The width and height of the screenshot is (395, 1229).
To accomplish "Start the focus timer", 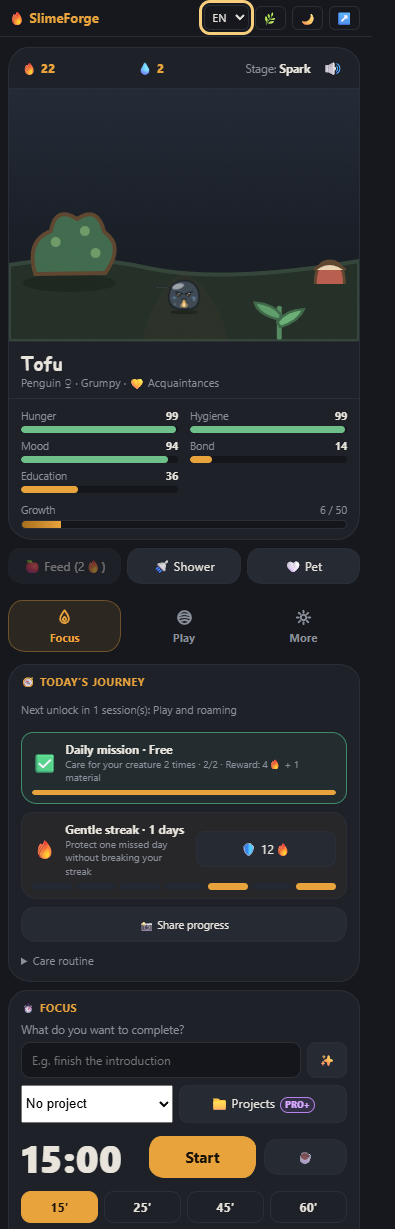I will 202,1157.
